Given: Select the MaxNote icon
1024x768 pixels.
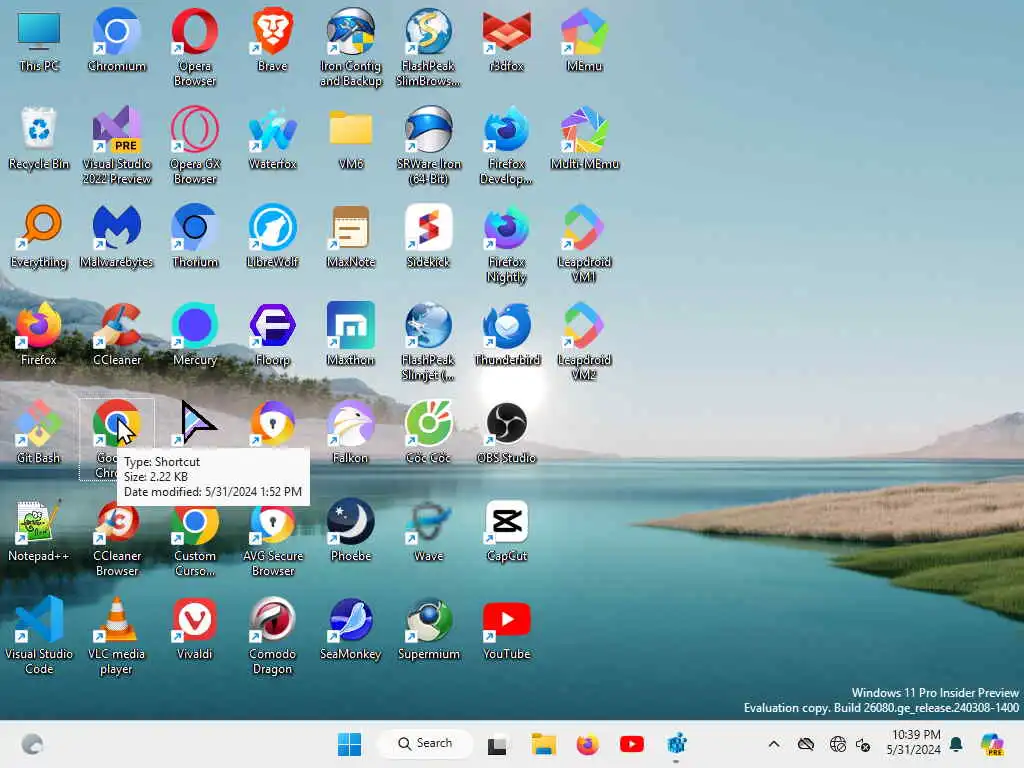Looking at the screenshot, I should (x=351, y=235).
